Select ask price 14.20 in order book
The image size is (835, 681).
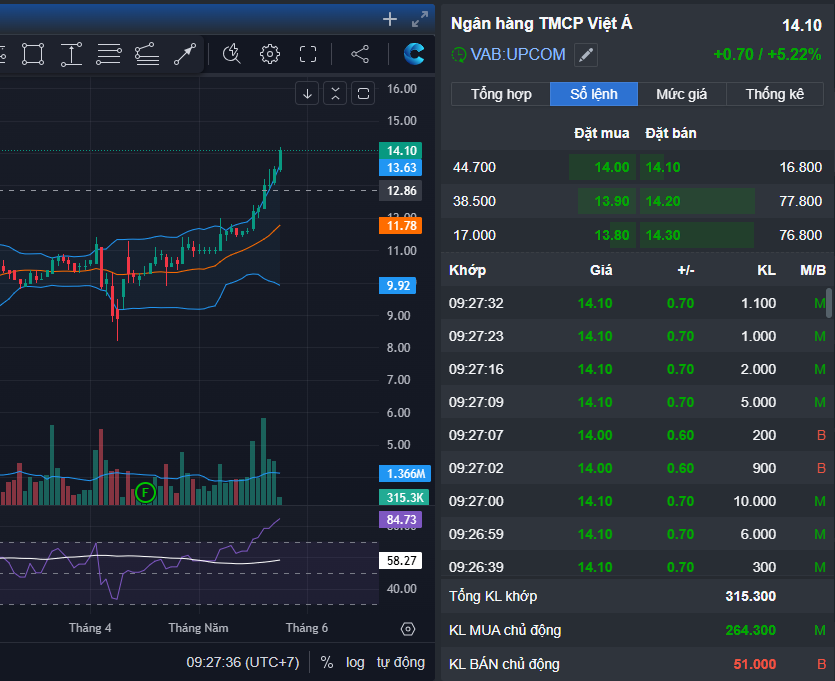(663, 201)
